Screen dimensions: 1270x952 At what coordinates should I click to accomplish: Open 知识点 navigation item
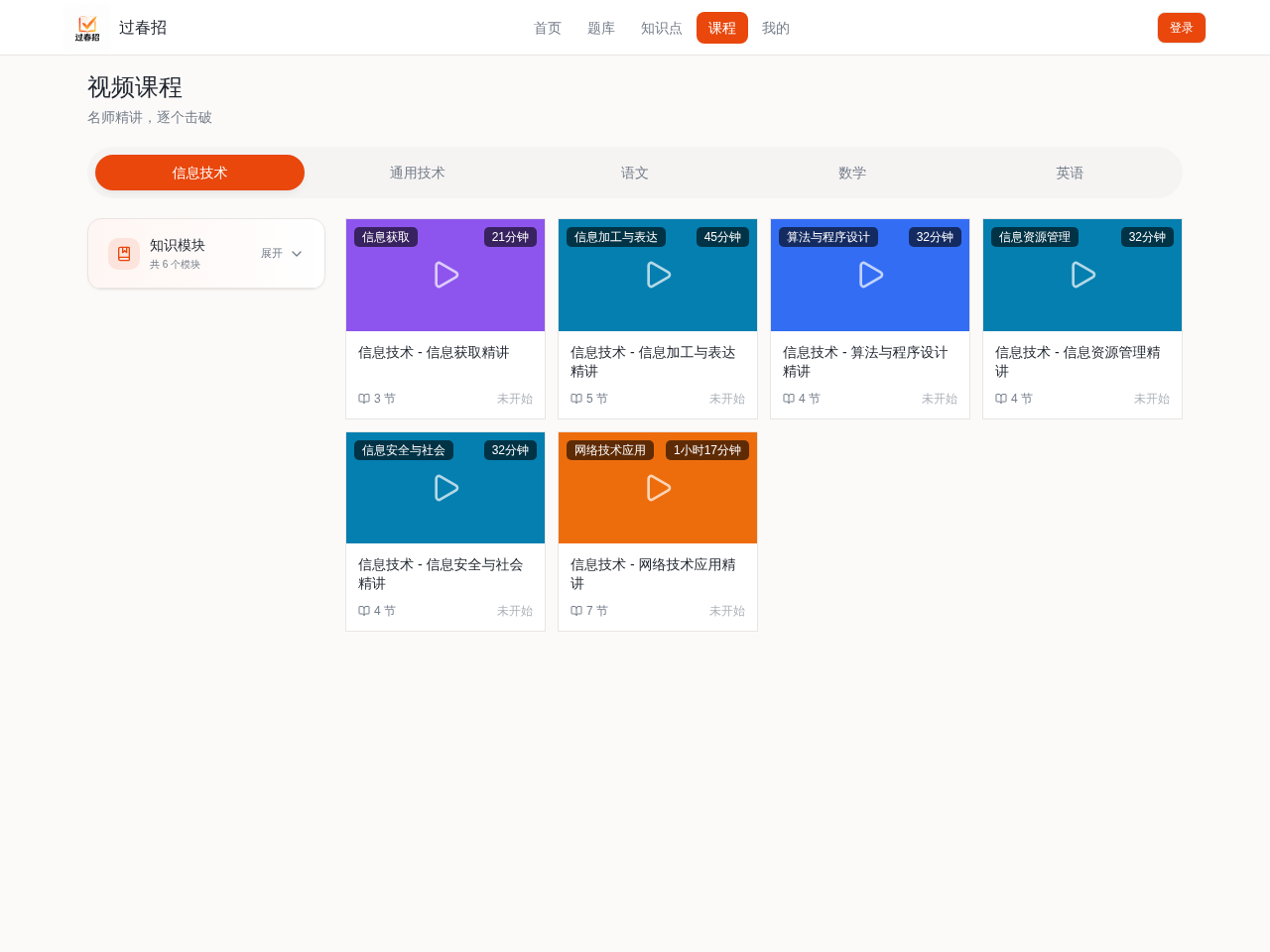pyautogui.click(x=662, y=28)
